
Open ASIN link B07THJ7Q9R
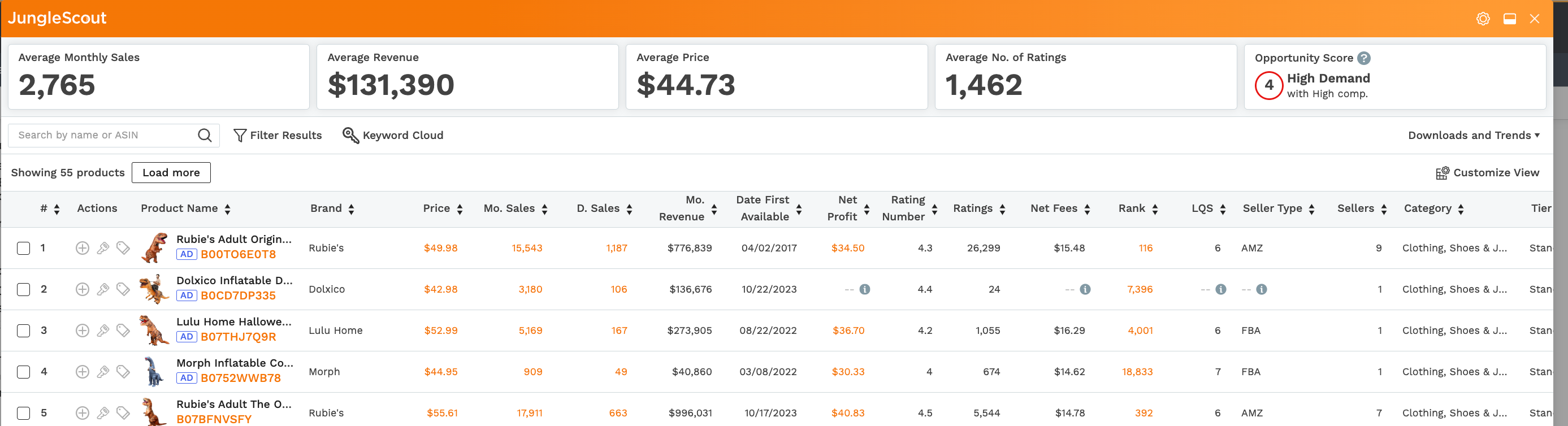(238, 337)
